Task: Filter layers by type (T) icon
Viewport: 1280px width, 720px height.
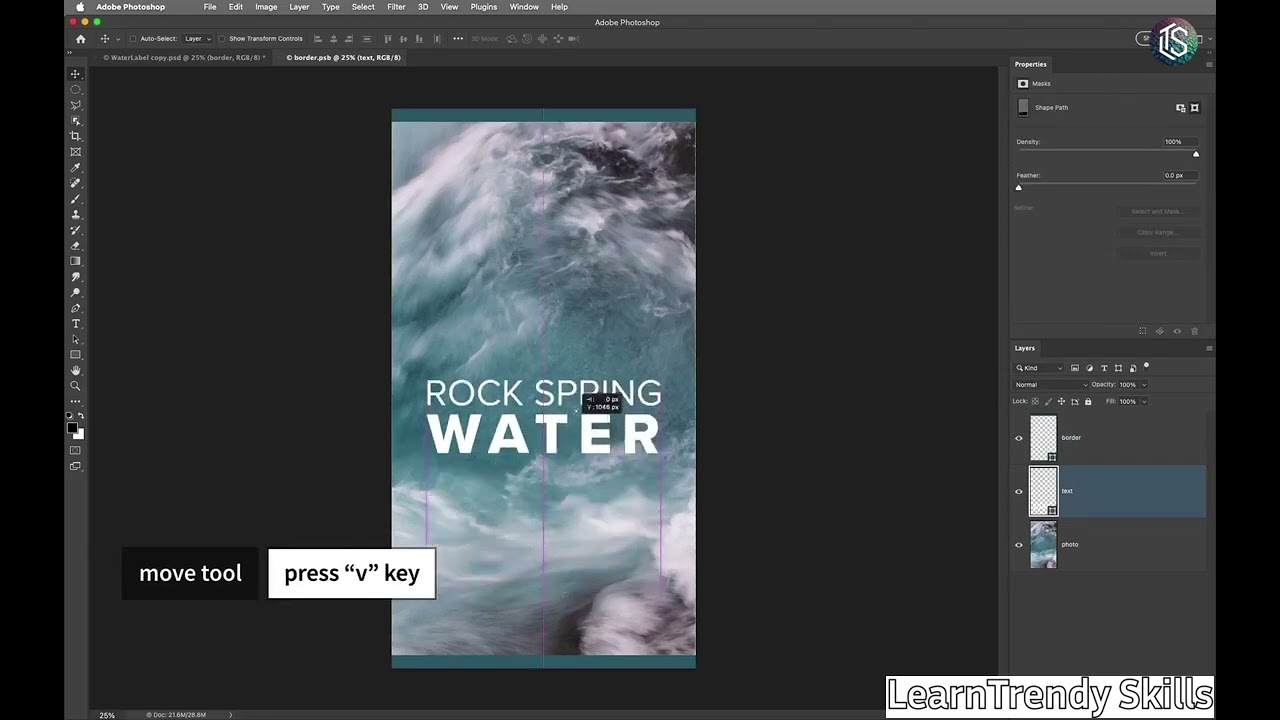Action: pyautogui.click(x=1104, y=368)
